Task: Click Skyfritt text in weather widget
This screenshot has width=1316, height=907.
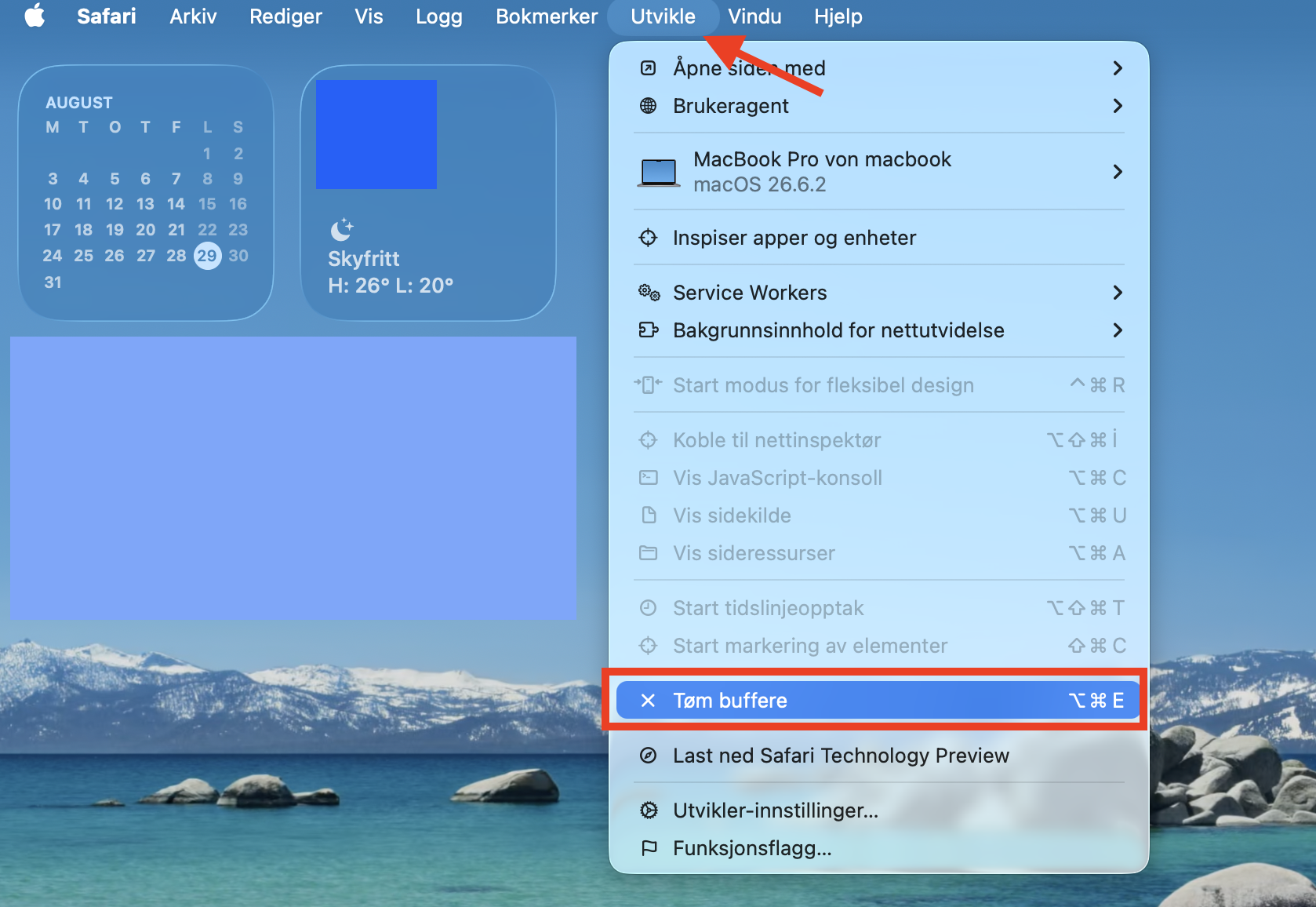Action: coord(364,259)
